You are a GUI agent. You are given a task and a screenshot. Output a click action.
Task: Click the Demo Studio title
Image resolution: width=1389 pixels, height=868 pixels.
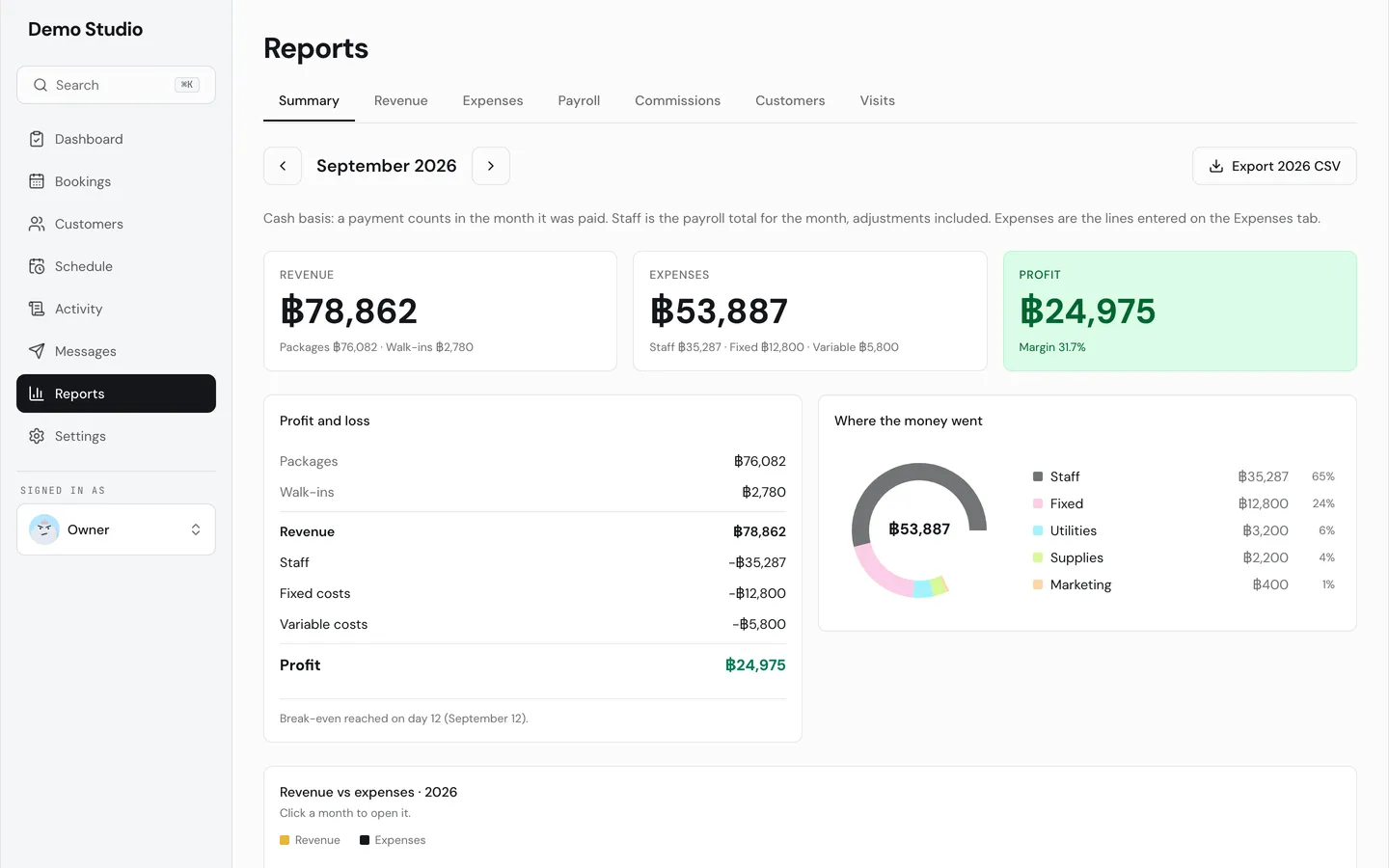point(86,29)
